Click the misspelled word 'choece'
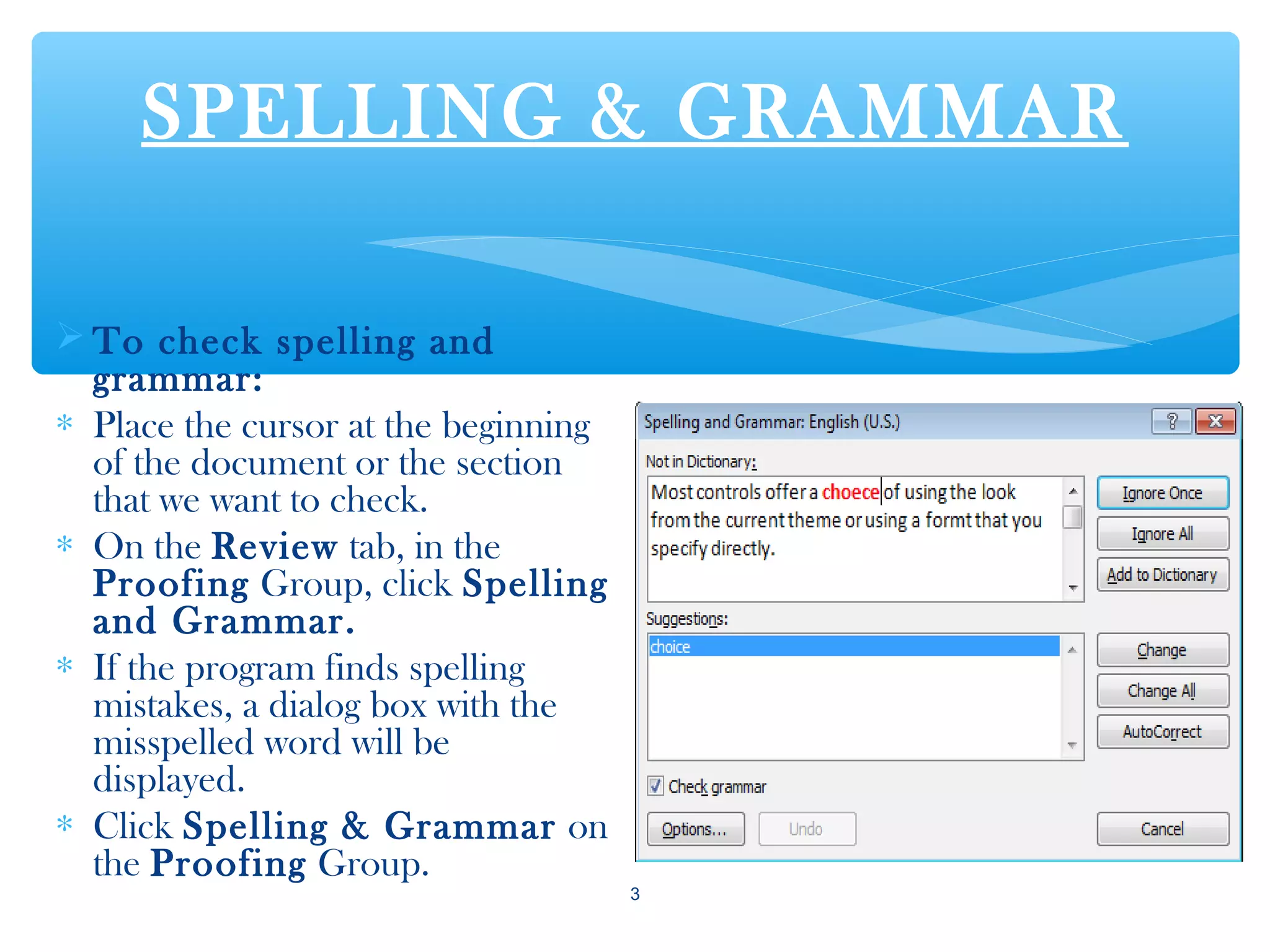This screenshot has height=952, width=1270. (850, 492)
